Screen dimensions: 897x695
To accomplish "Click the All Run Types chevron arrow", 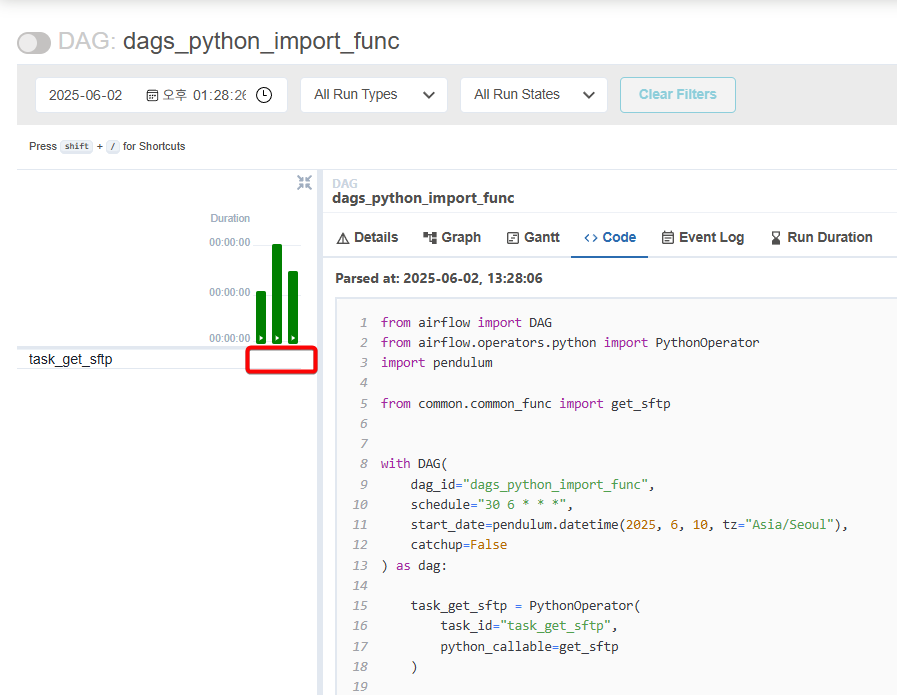I will click(x=429, y=96).
